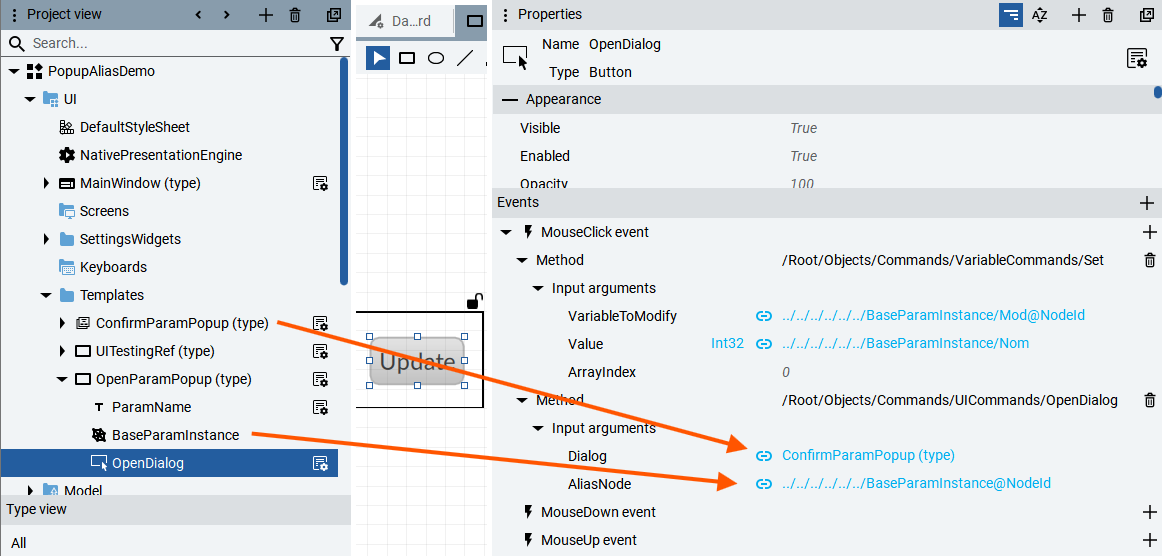
Task: Delete the UICommands/OpenDialog method
Action: pos(1149,400)
